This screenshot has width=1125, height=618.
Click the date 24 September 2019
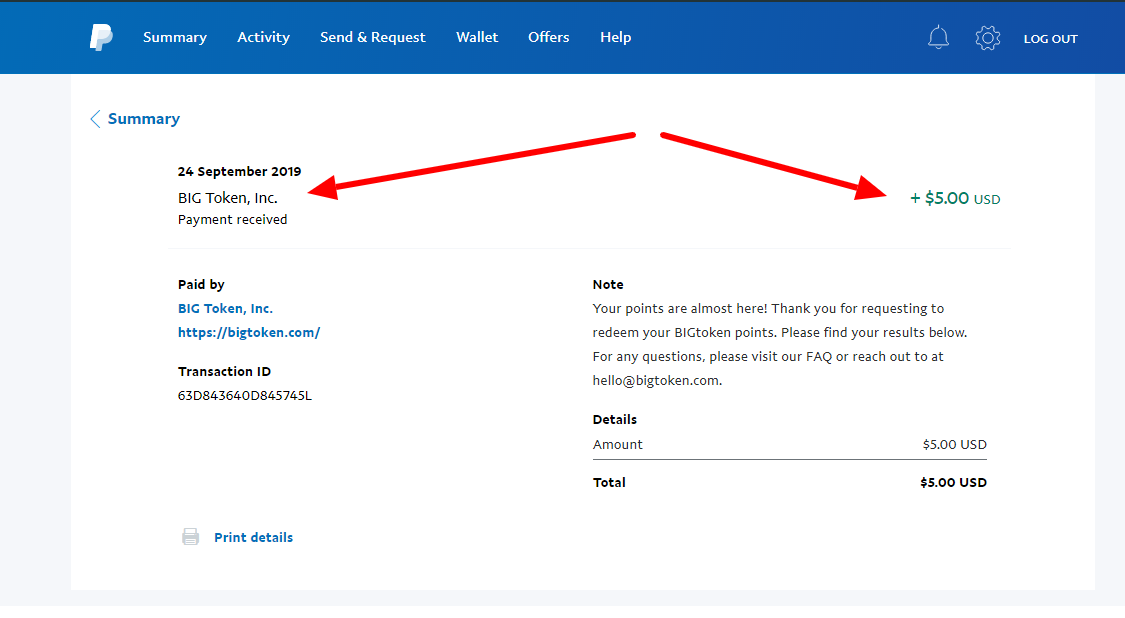[x=240, y=172]
